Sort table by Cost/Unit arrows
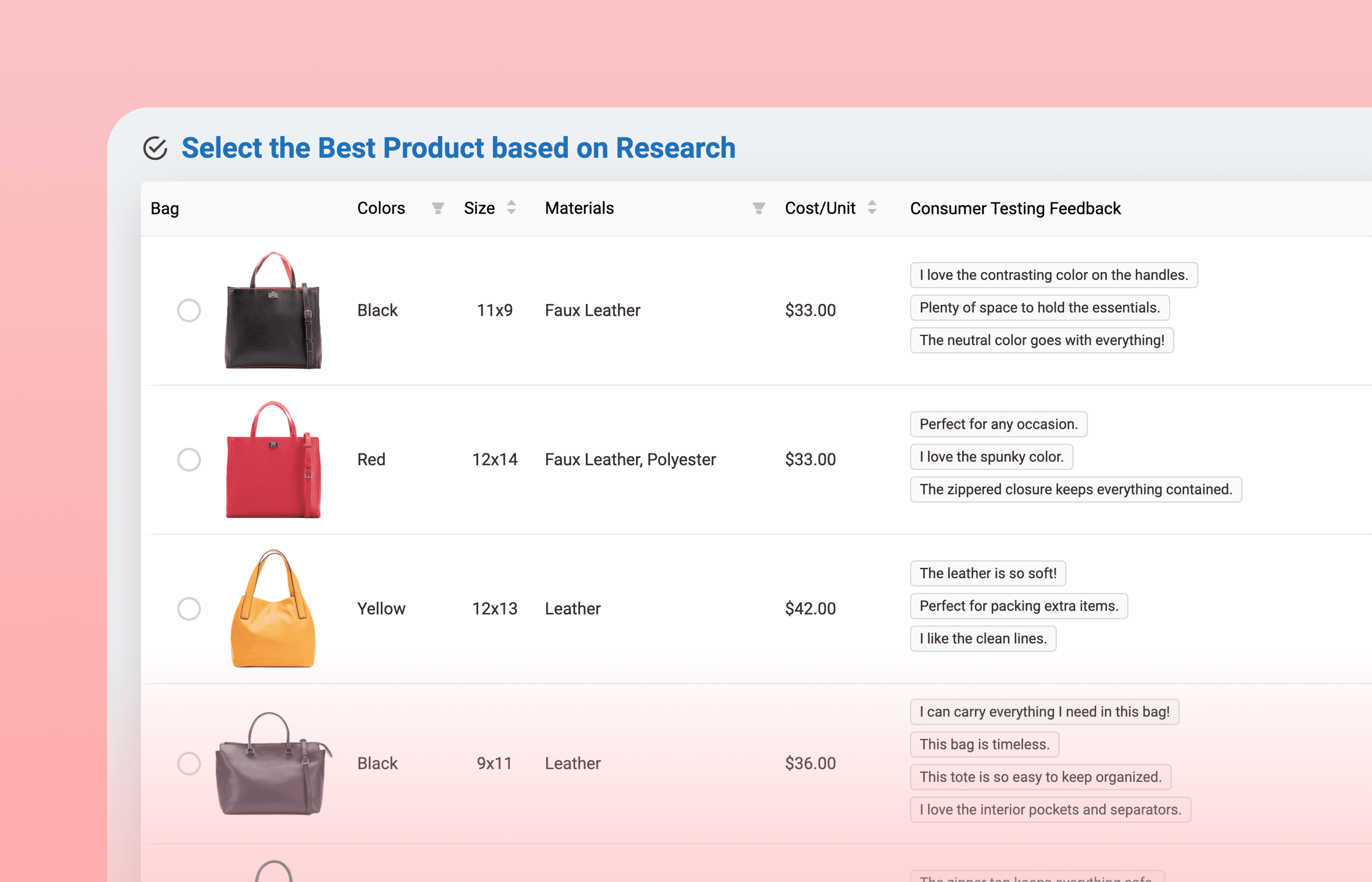 [871, 207]
